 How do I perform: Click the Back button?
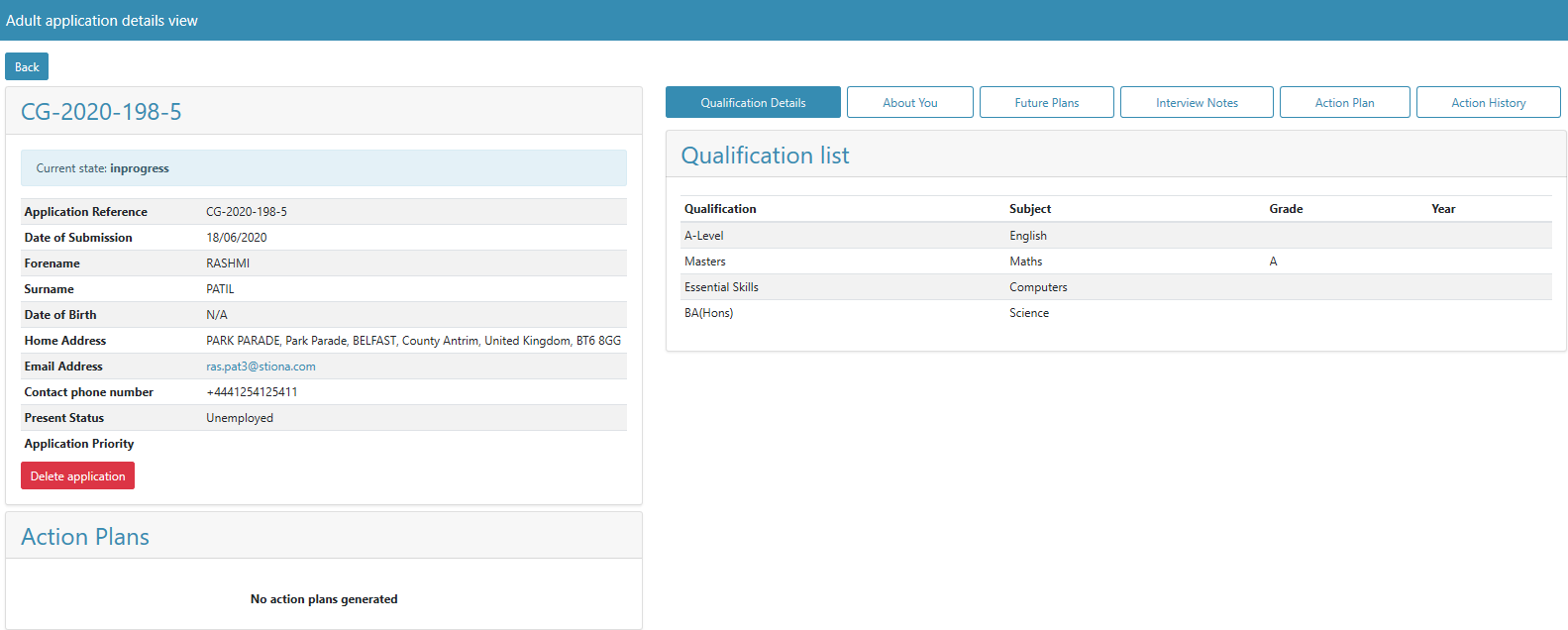(27, 66)
